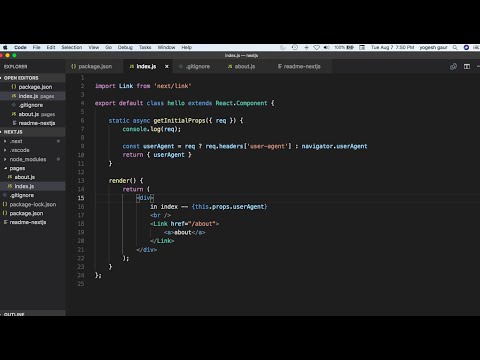Open the Code application menu
Viewport: 480px width, 360px height.
[x=20, y=48]
